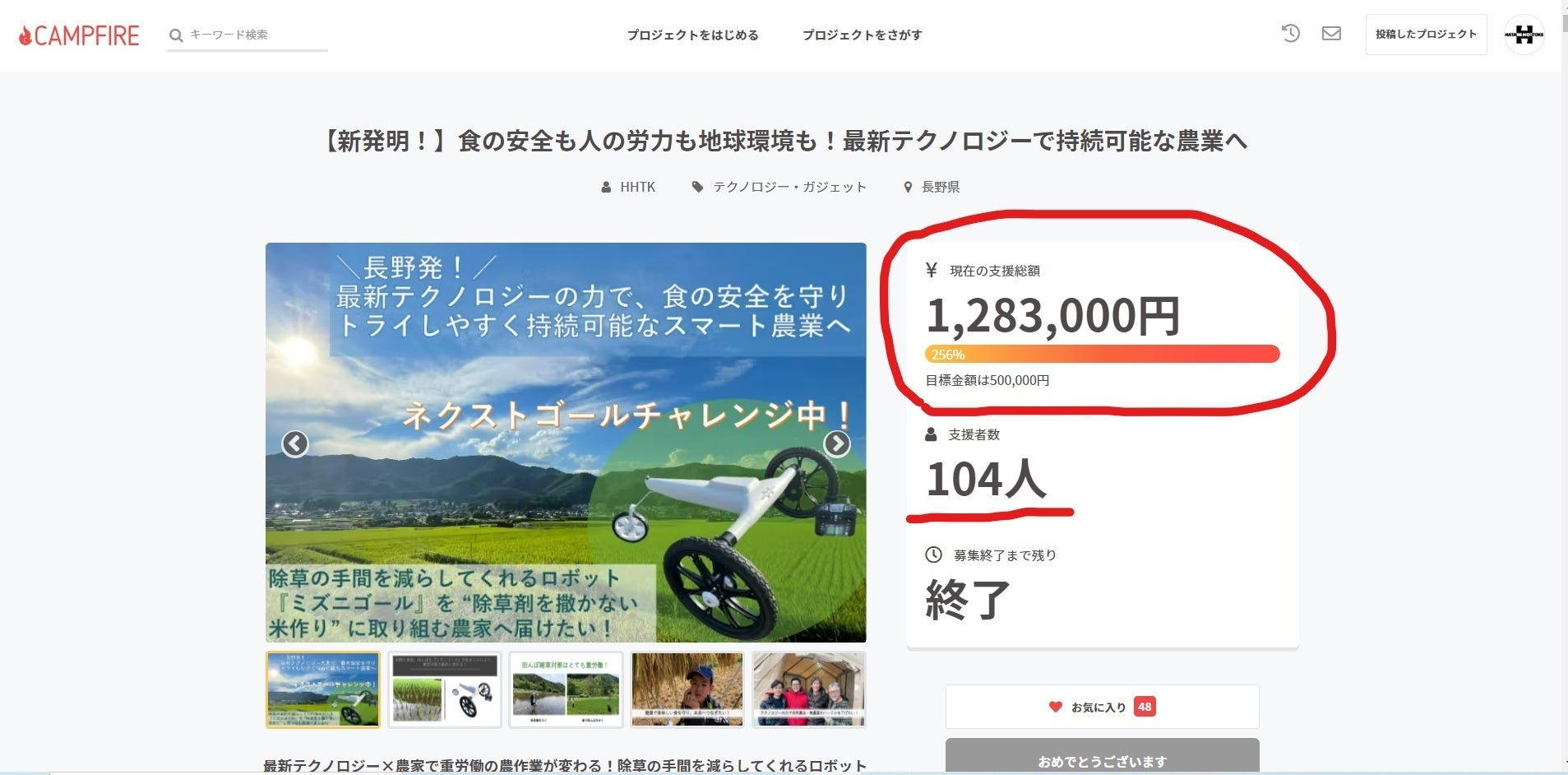
Task: Open プロジェクトをさがす menu item
Action: (x=862, y=35)
